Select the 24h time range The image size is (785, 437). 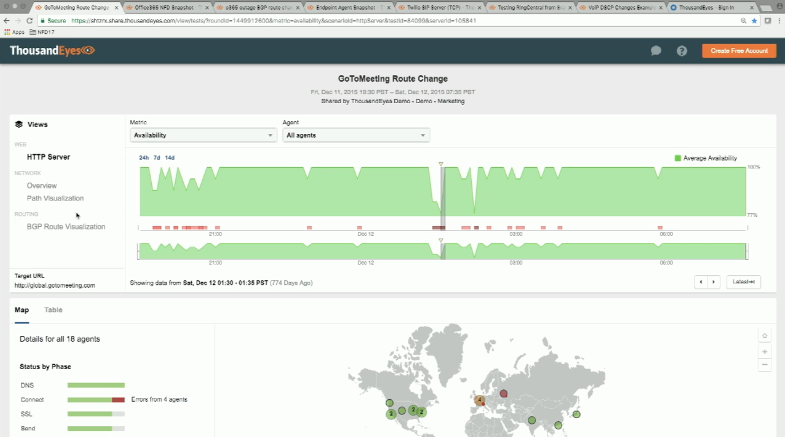pyautogui.click(x=144, y=157)
